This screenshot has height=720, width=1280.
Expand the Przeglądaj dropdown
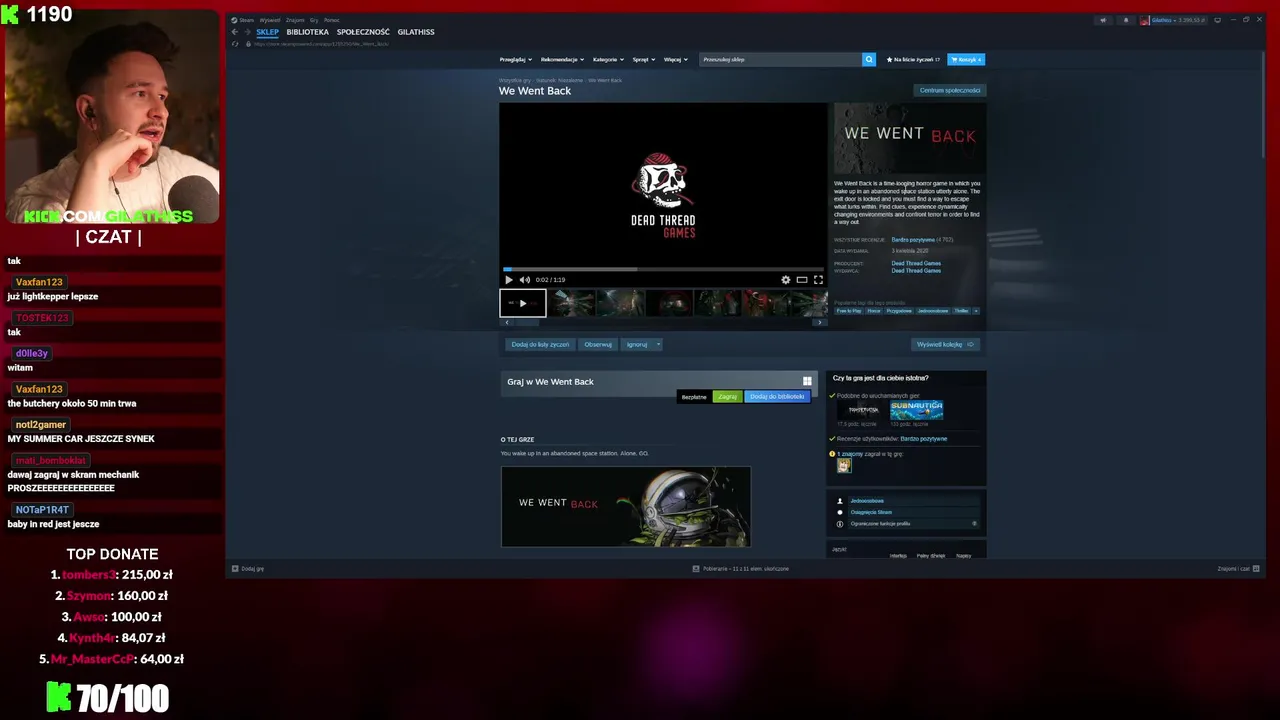click(515, 59)
